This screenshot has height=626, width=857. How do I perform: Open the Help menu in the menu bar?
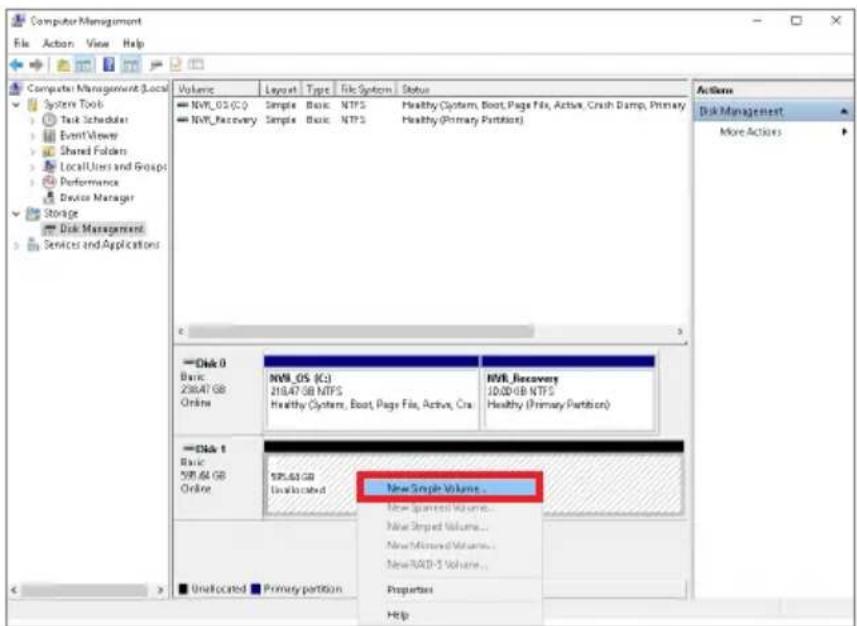click(133, 43)
